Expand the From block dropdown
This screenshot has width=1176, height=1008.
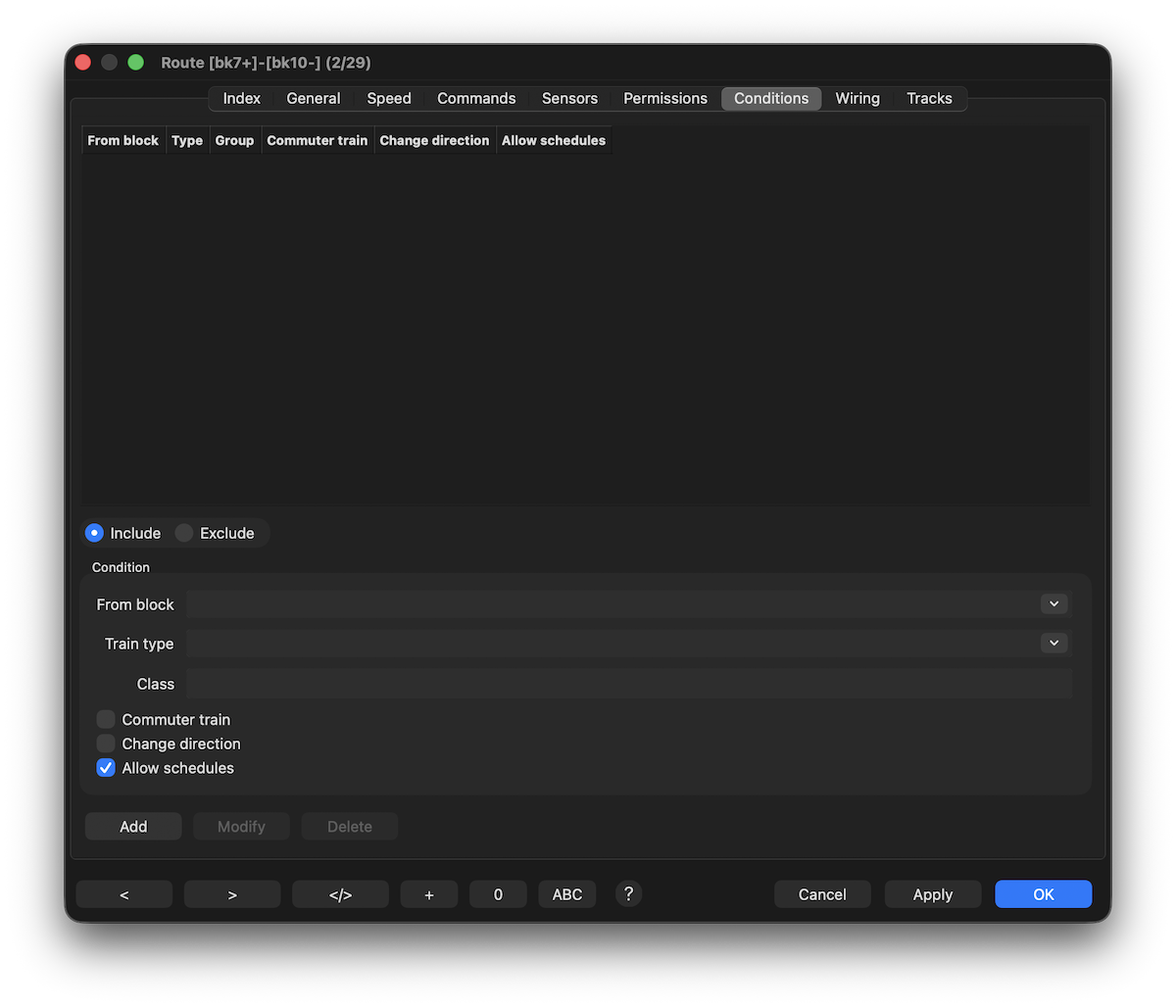tap(1053, 604)
